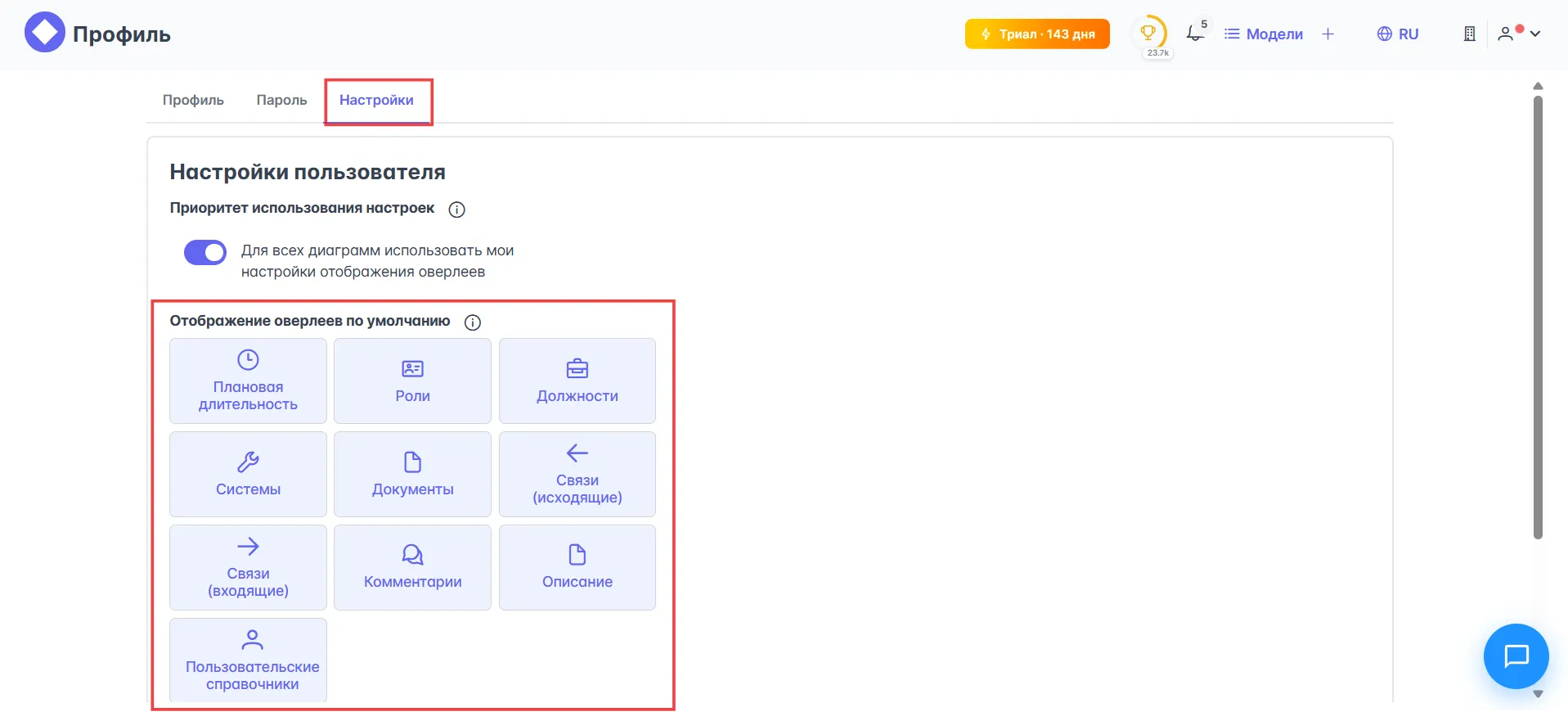Toggle off using my overlay settings switch
This screenshot has height=712, width=1568.
click(x=205, y=253)
